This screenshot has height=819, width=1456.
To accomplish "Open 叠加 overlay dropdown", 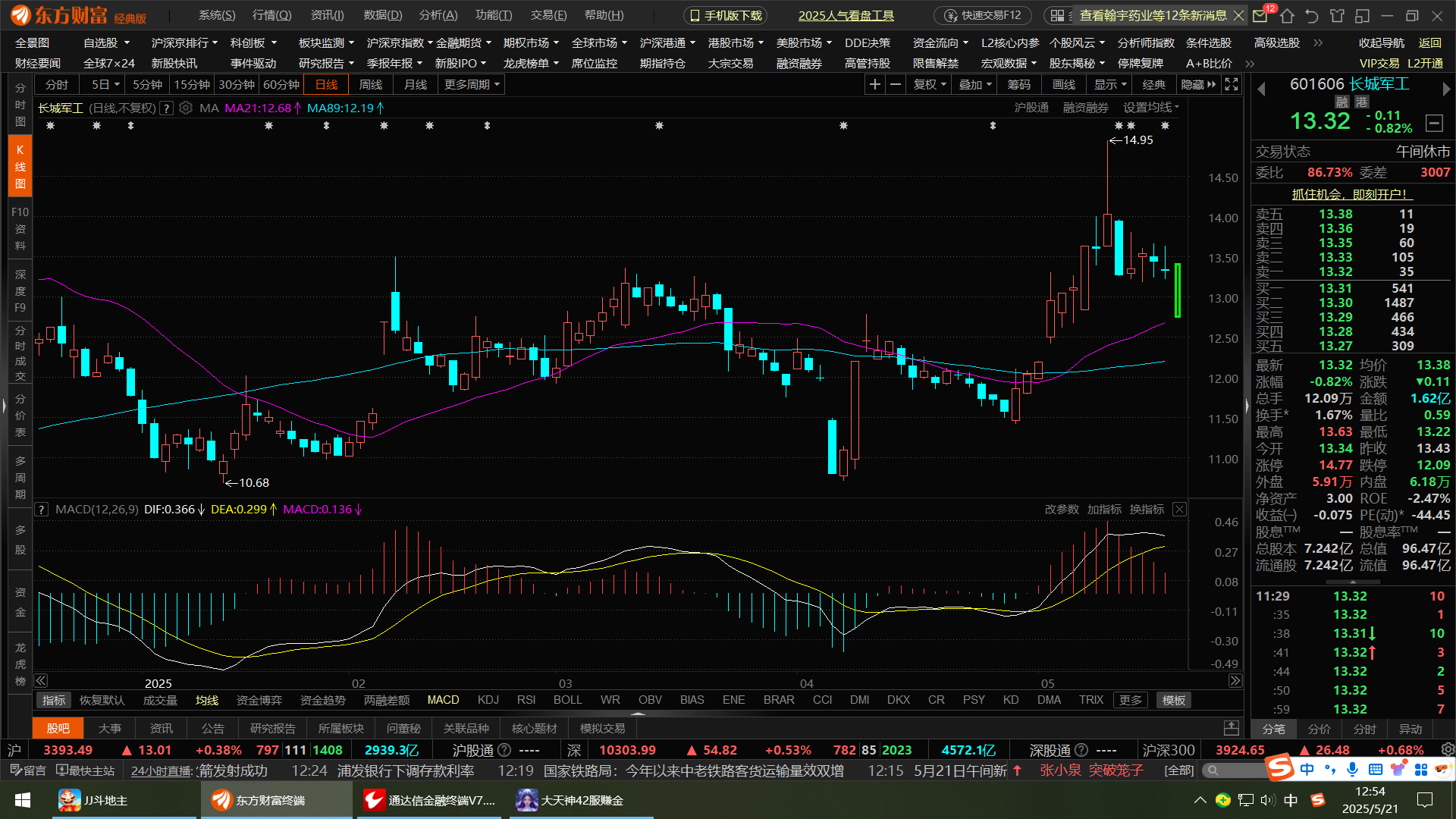I will click(975, 85).
